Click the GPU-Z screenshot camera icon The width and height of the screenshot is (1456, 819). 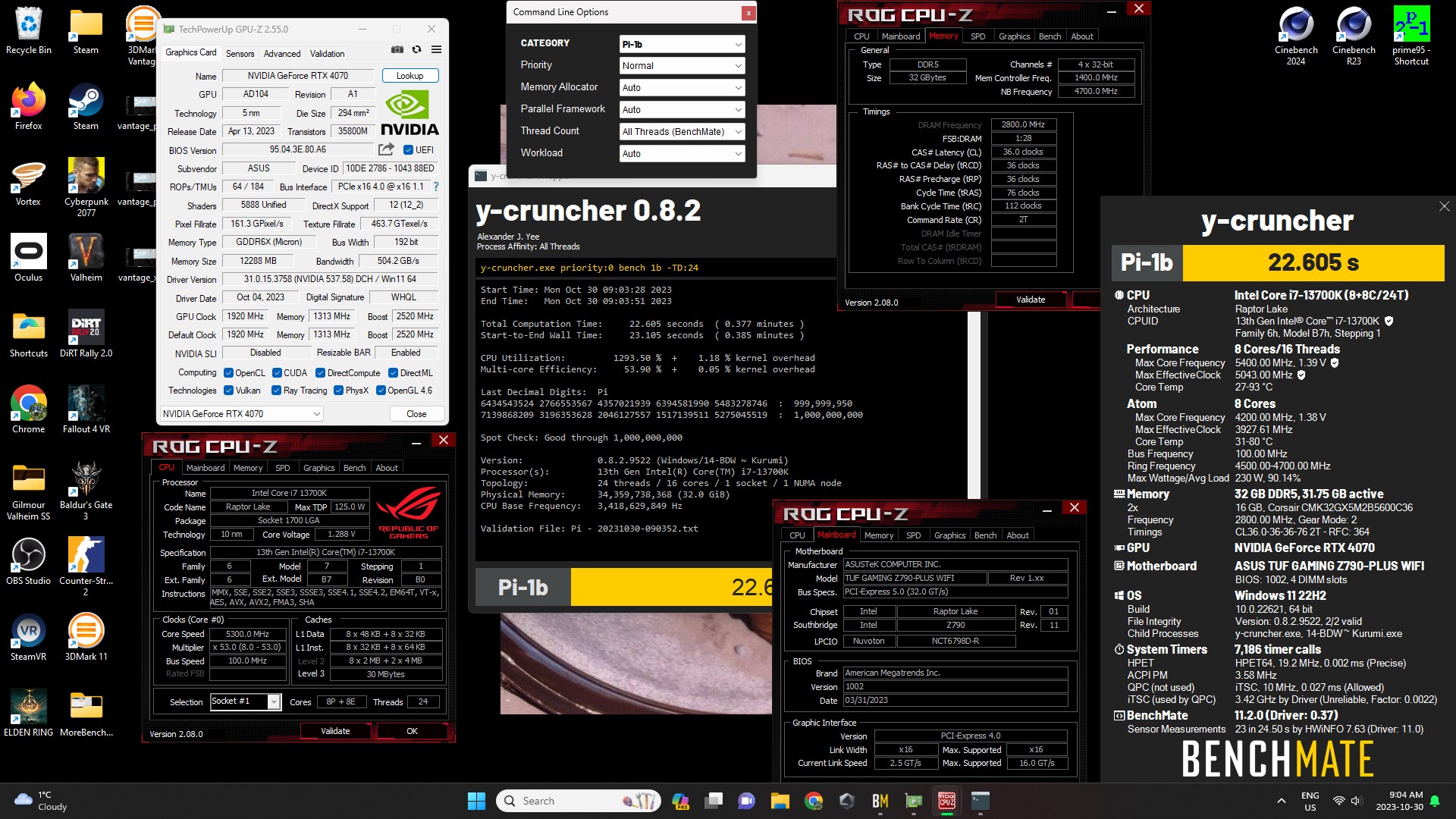pos(397,50)
